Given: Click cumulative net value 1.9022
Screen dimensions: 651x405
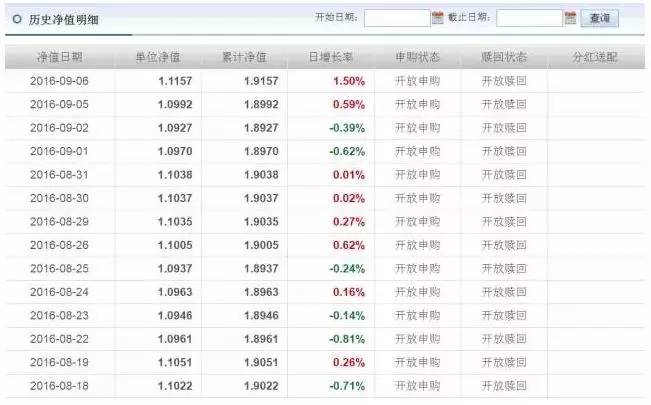Looking at the screenshot, I should [x=261, y=386].
